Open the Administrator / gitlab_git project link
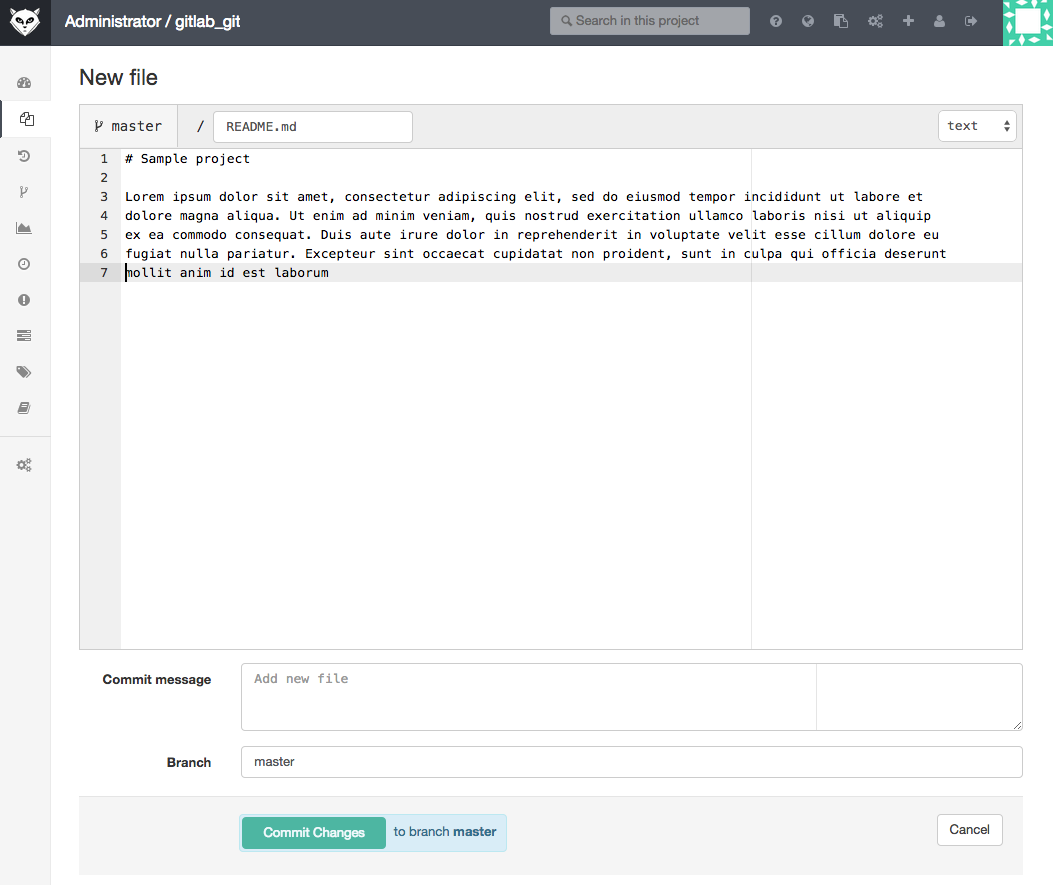The width and height of the screenshot is (1053, 885). pyautogui.click(x=152, y=21)
